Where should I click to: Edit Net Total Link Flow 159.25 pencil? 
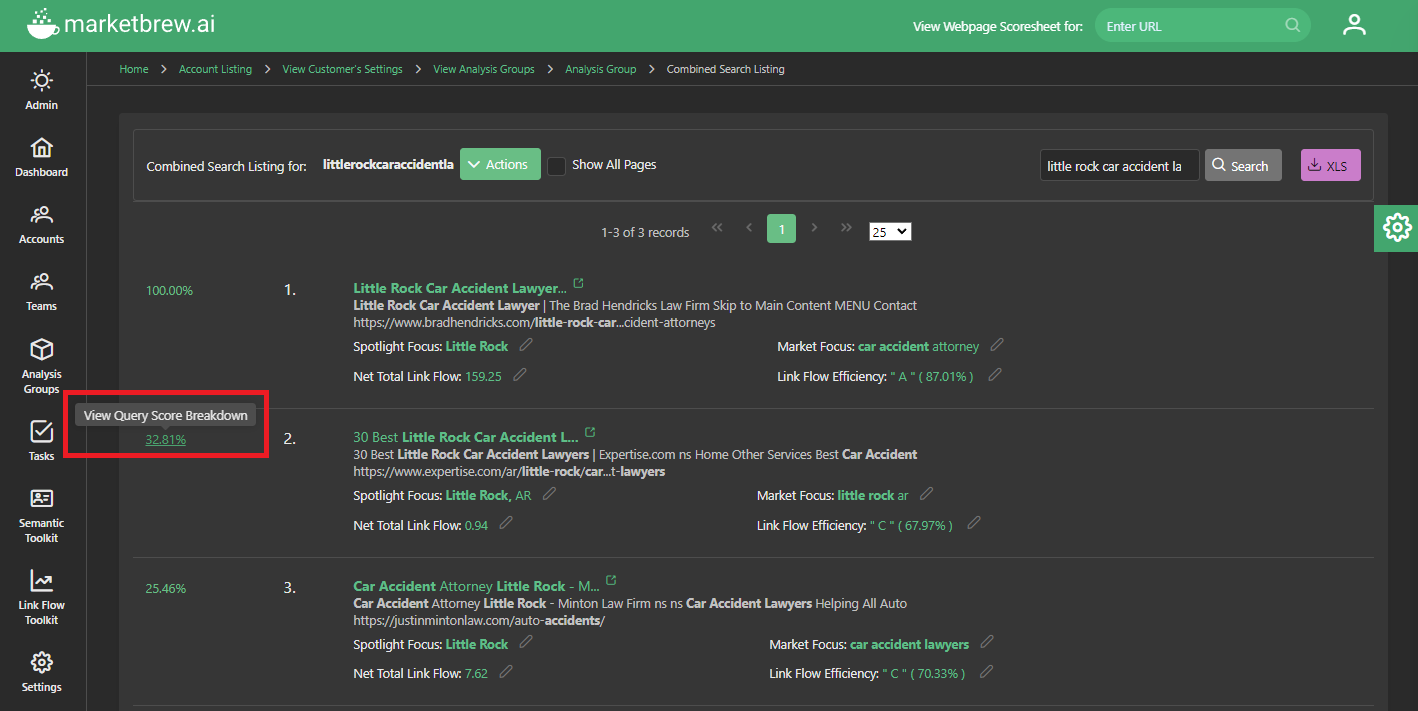click(520, 375)
